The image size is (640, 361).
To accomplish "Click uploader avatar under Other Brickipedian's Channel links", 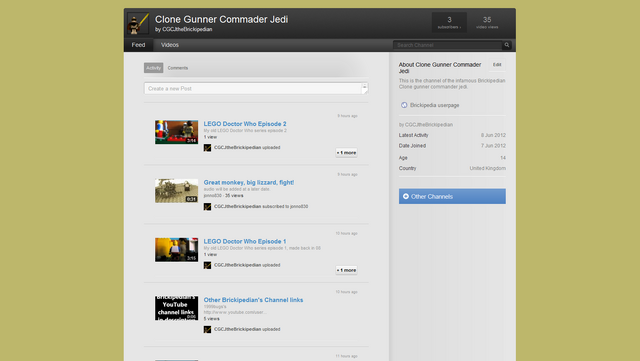I will 207,329.
